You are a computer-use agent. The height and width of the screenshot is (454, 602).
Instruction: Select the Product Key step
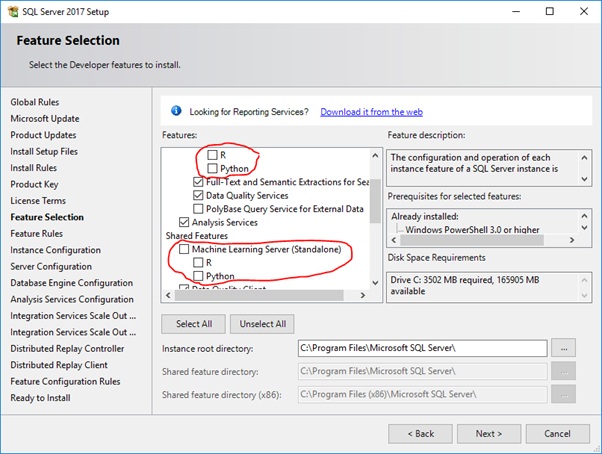[34, 184]
